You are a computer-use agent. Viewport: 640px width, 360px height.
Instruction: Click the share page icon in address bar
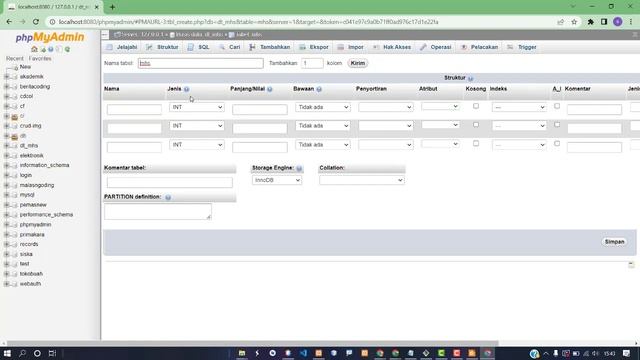[560, 22]
